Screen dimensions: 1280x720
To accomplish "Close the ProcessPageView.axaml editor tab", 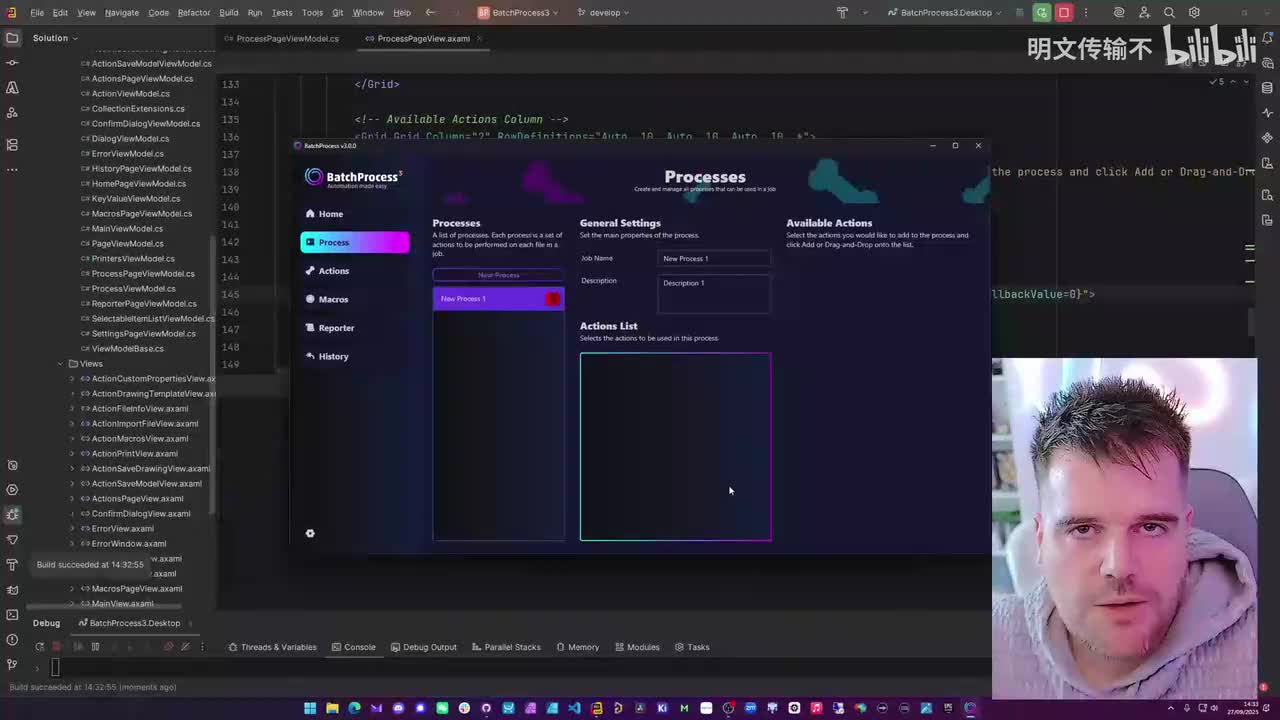I will 479,39.
